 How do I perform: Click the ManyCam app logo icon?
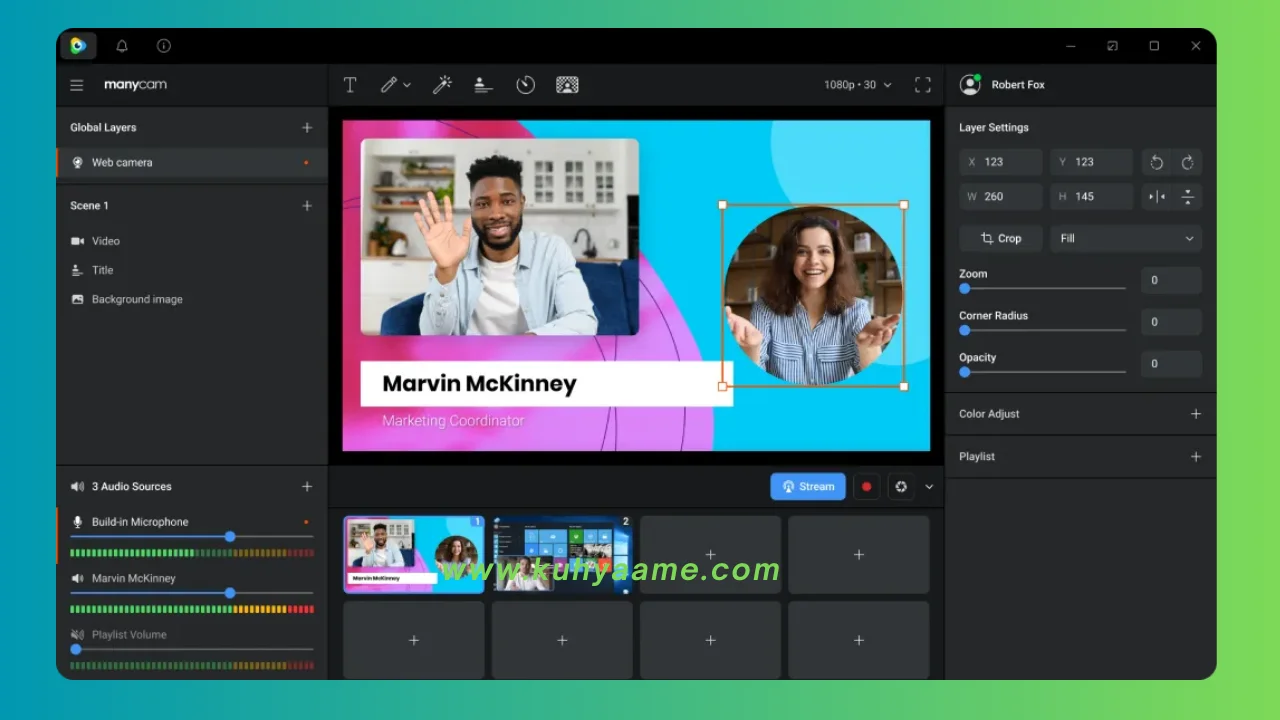78,46
